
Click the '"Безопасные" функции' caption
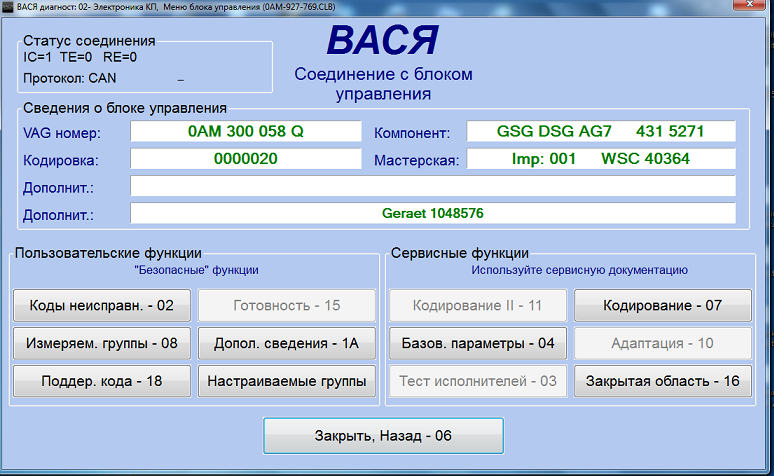tap(196, 270)
